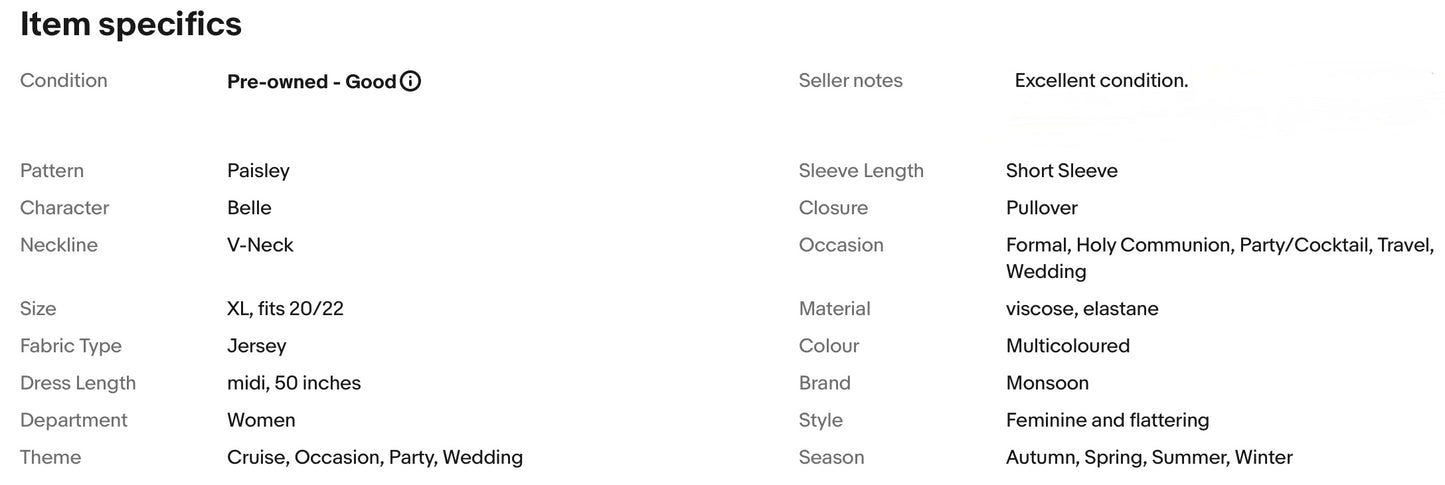This screenshot has height=485, width=1445.
Task: Click the Women department value
Action: [x=261, y=420]
